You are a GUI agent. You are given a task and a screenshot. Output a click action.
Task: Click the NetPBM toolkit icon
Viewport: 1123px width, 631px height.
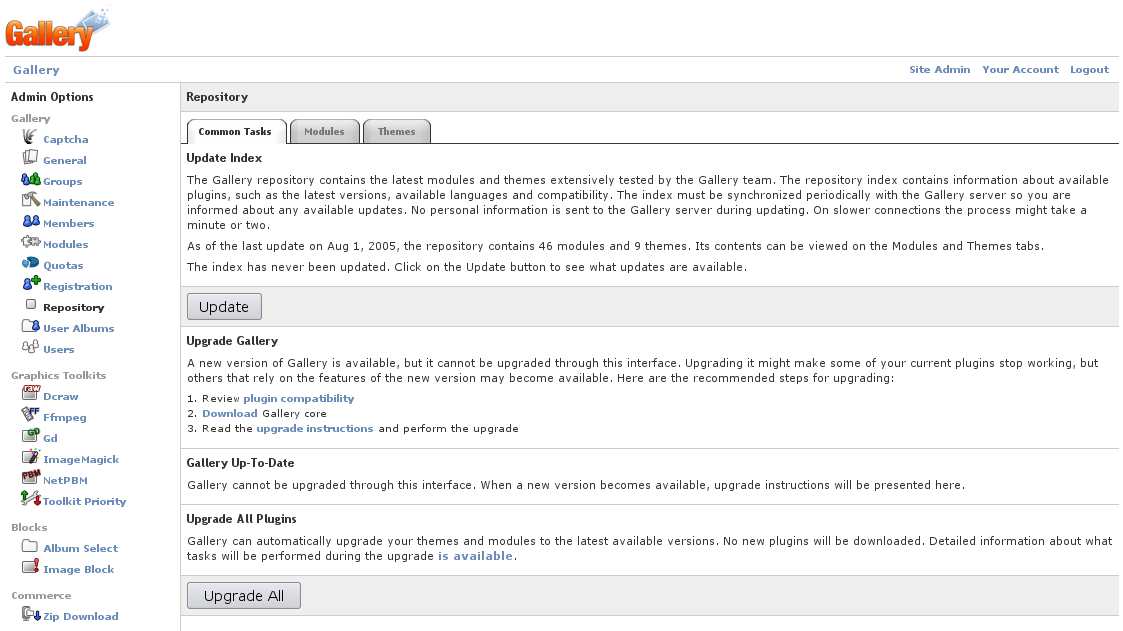click(31, 476)
